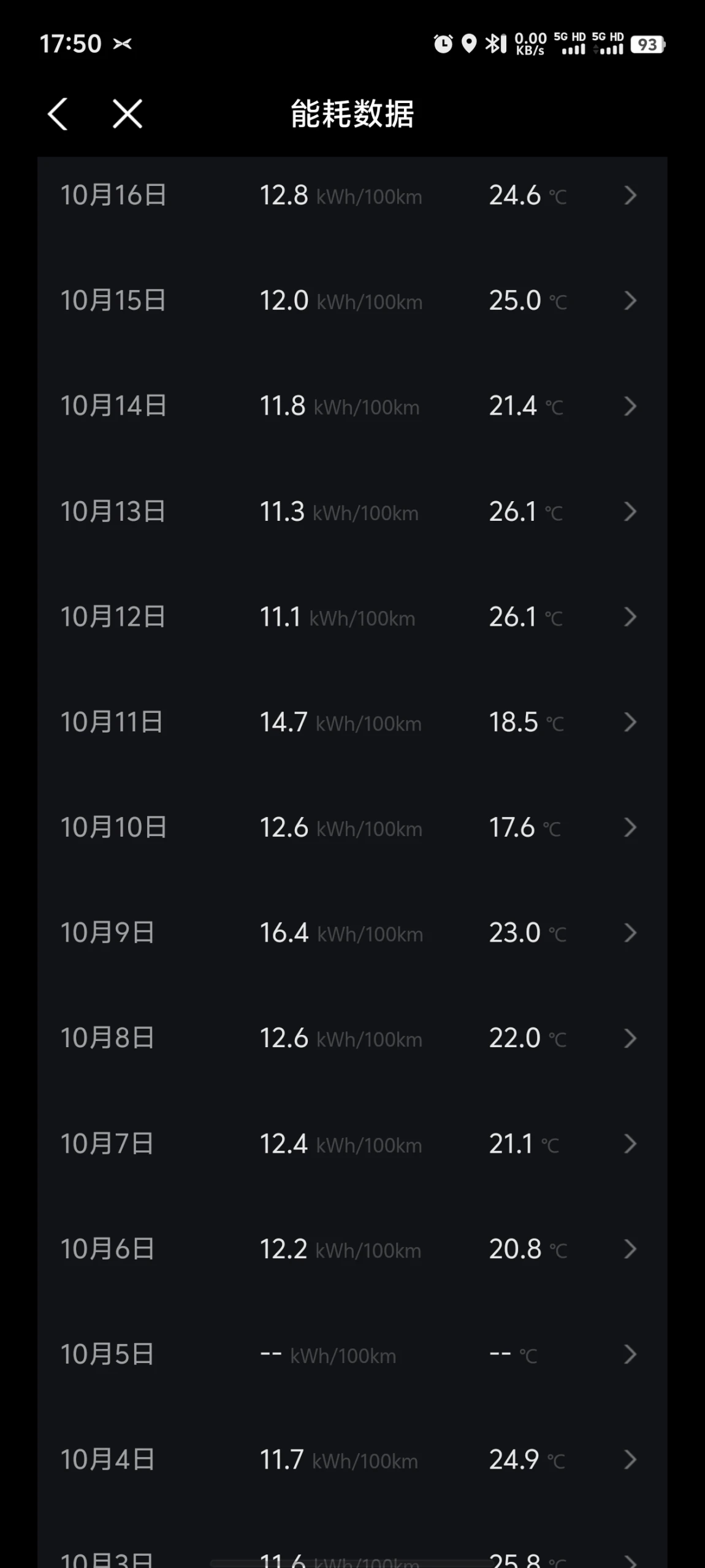Screen dimensions: 705x1568
Task: Open the 10月9日 detail chevron
Action: (630, 933)
